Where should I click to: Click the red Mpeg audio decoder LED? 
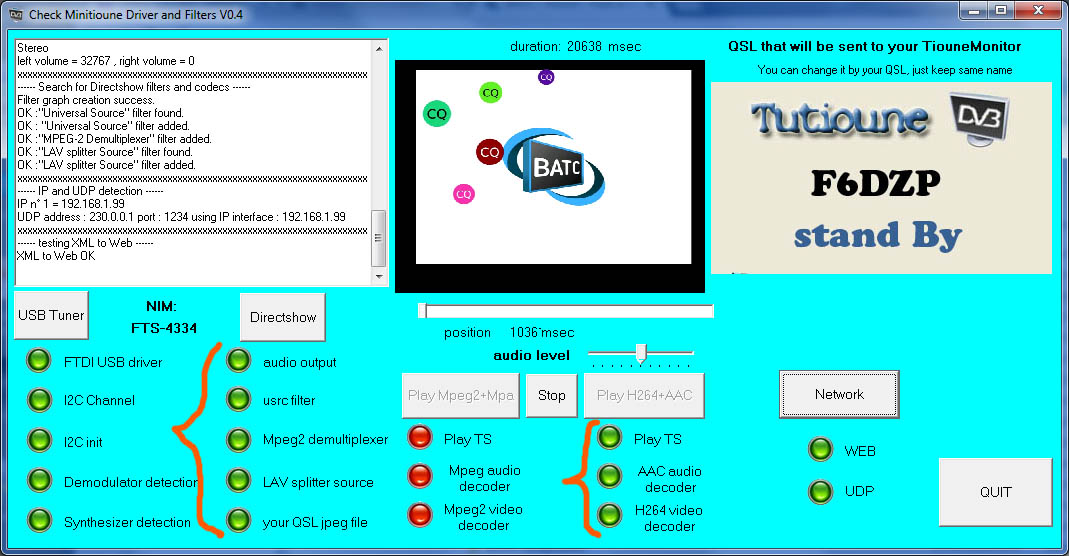pos(420,476)
